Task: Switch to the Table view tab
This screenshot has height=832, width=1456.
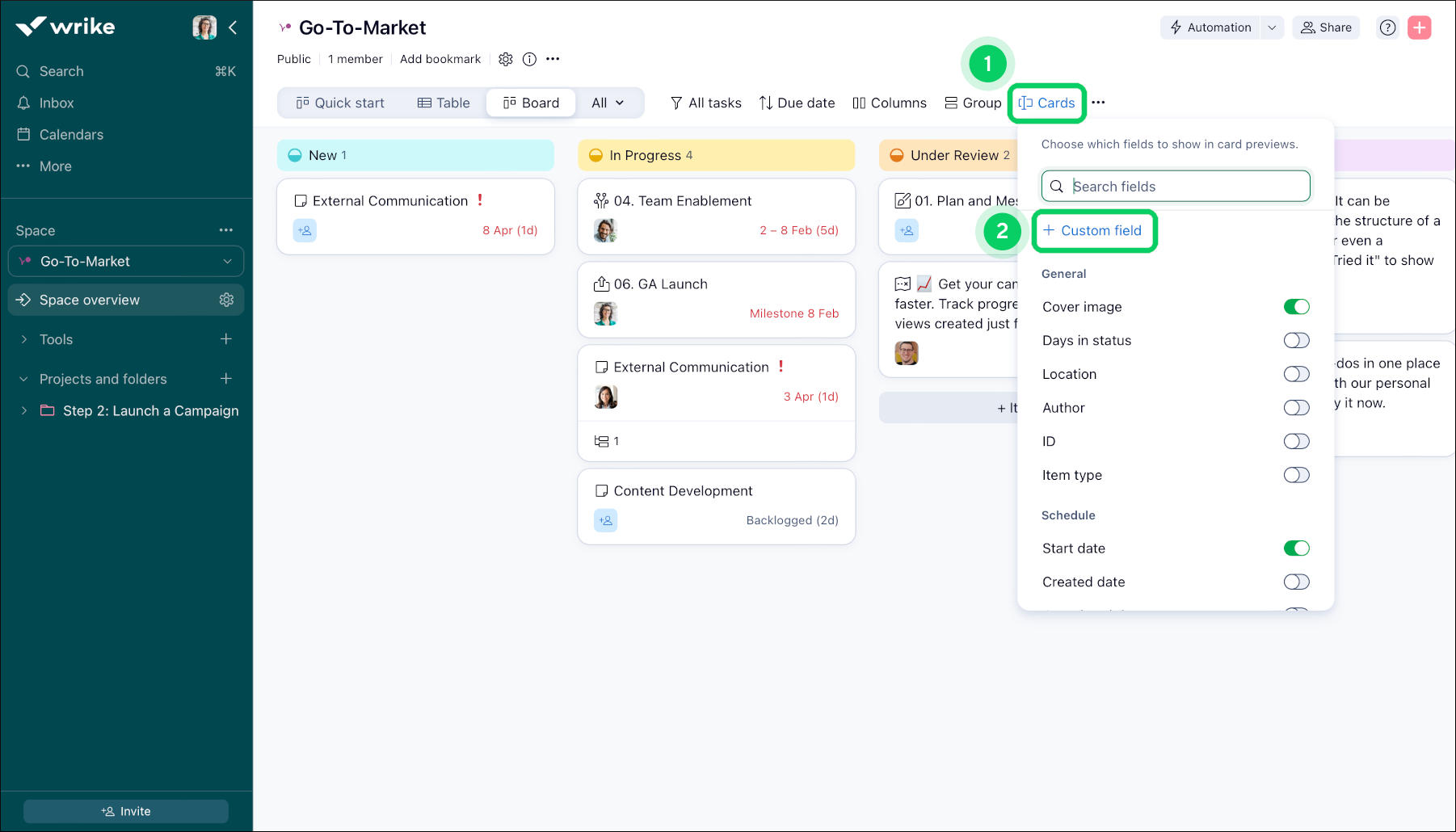Action: (444, 103)
